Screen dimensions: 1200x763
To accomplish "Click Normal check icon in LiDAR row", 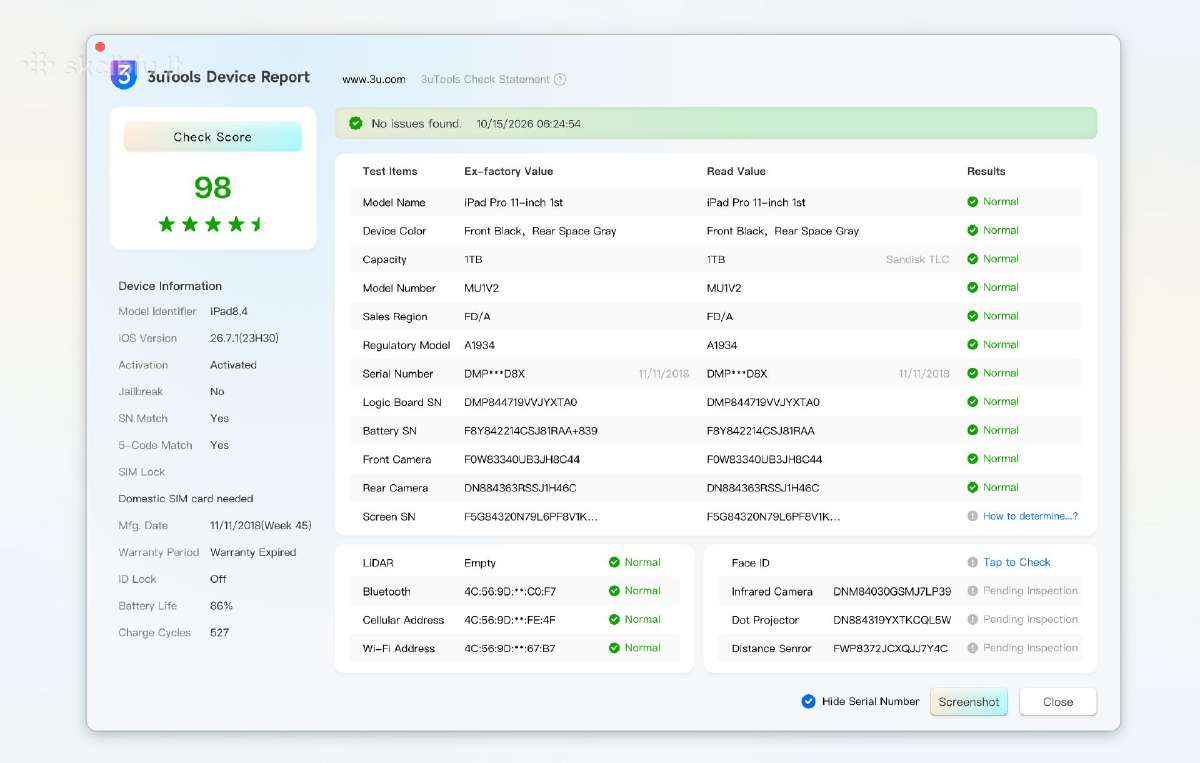I will (x=614, y=563).
